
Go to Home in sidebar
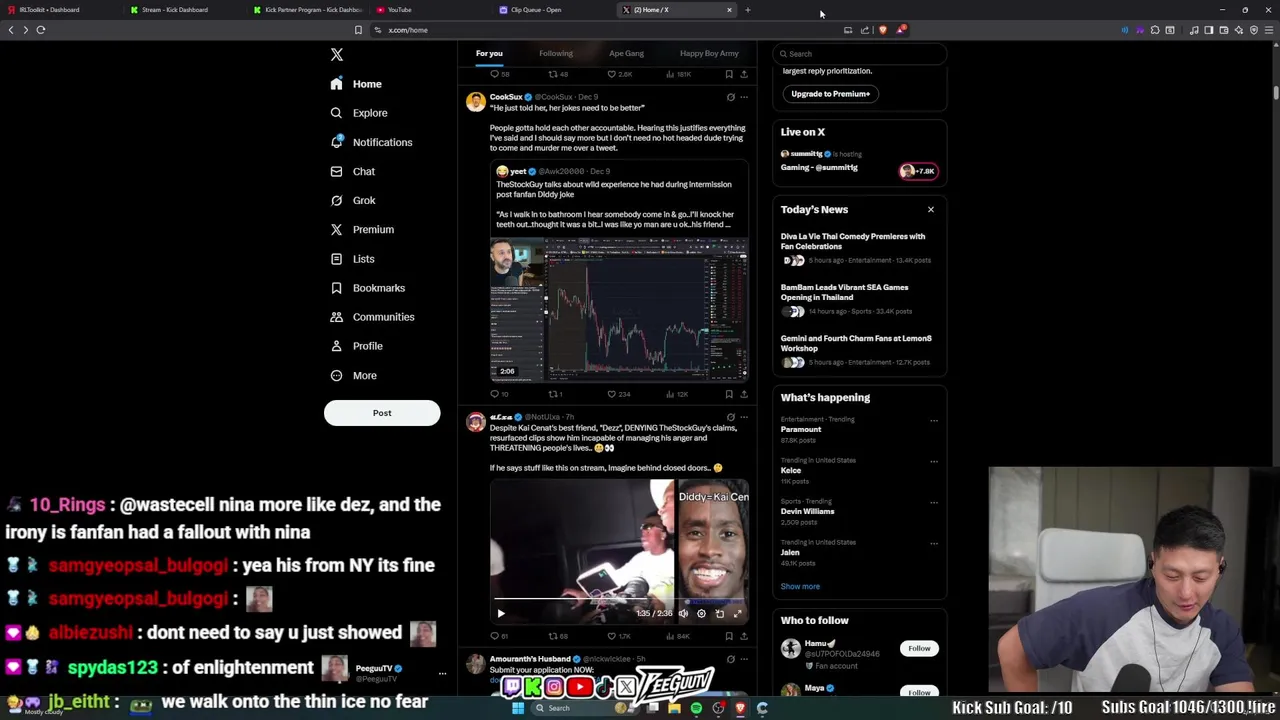(356, 84)
